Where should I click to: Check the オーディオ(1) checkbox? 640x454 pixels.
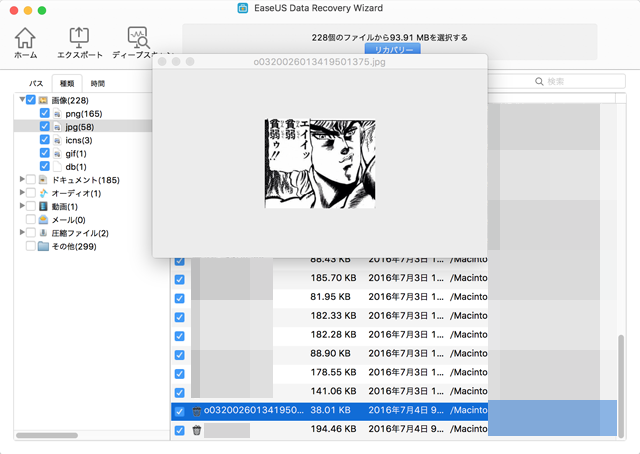click(31, 193)
